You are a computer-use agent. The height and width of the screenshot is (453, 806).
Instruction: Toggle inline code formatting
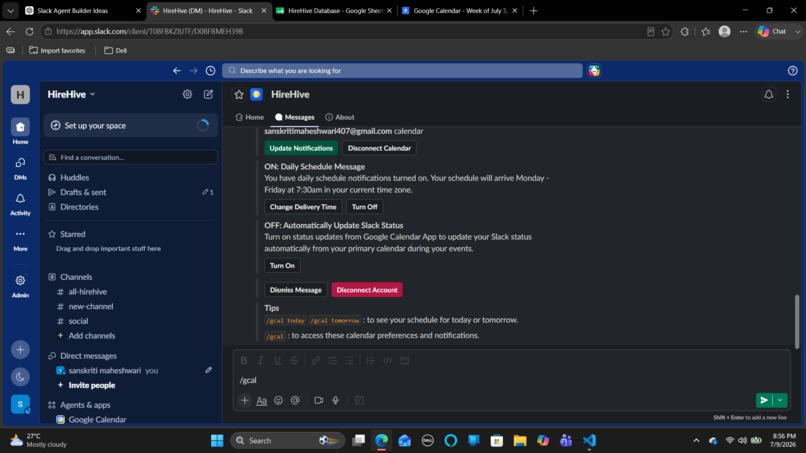tap(388, 360)
